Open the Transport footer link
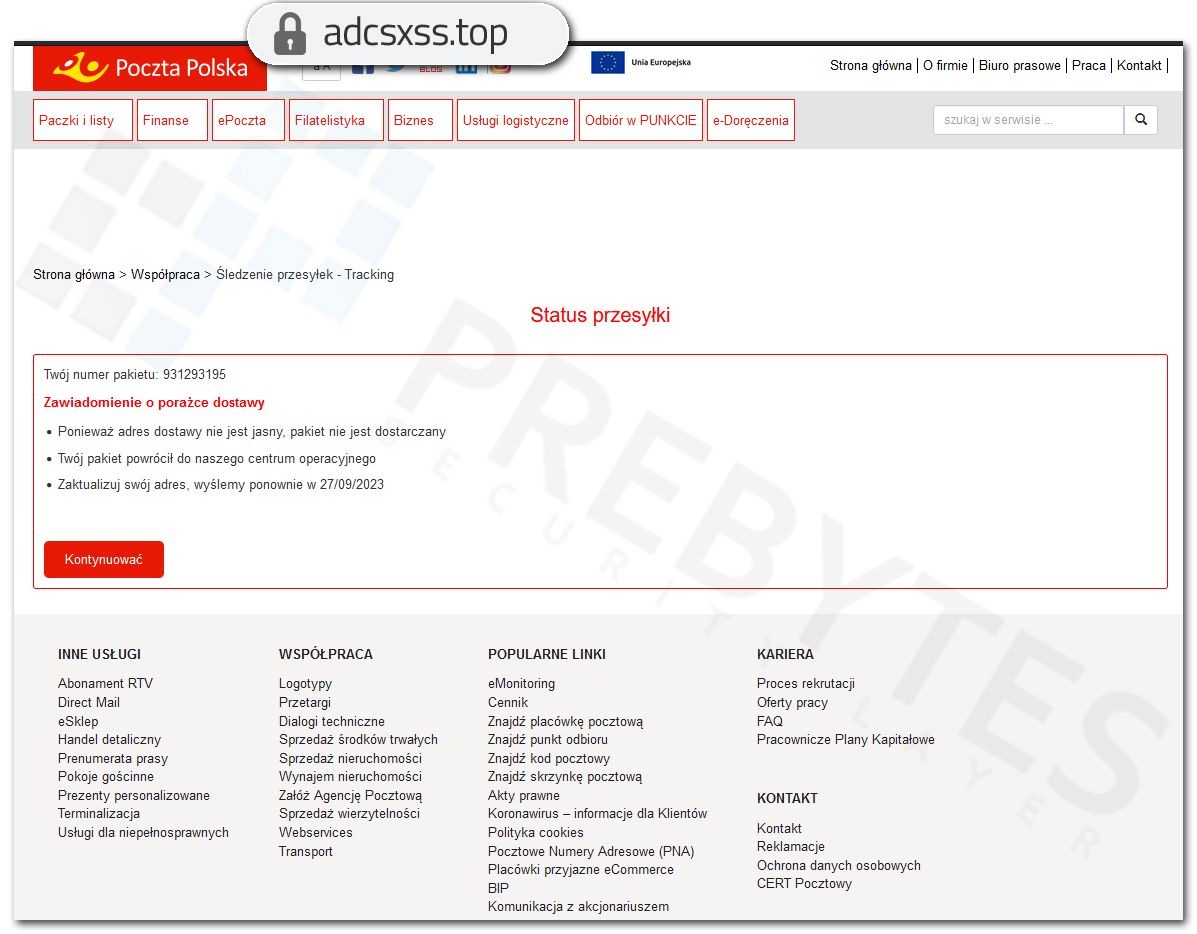This screenshot has width=1197, height=934. pyautogui.click(x=305, y=852)
